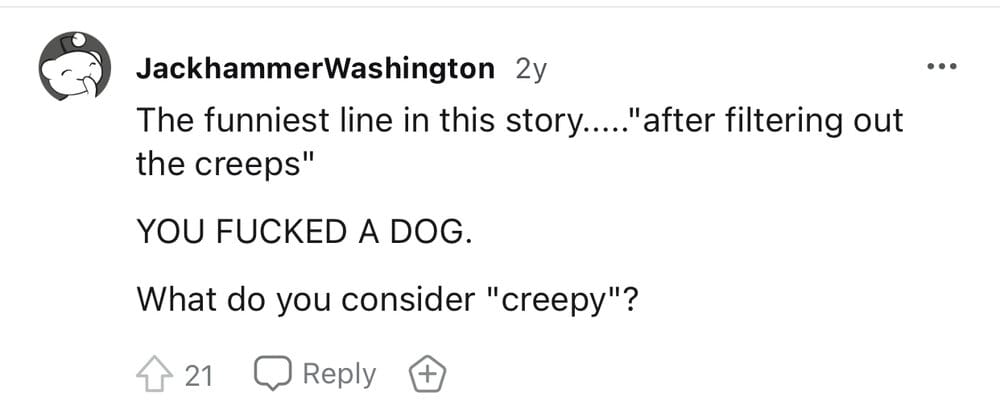Click the all-caps sentence in the comment
1000x410 pixels.
click(x=304, y=234)
